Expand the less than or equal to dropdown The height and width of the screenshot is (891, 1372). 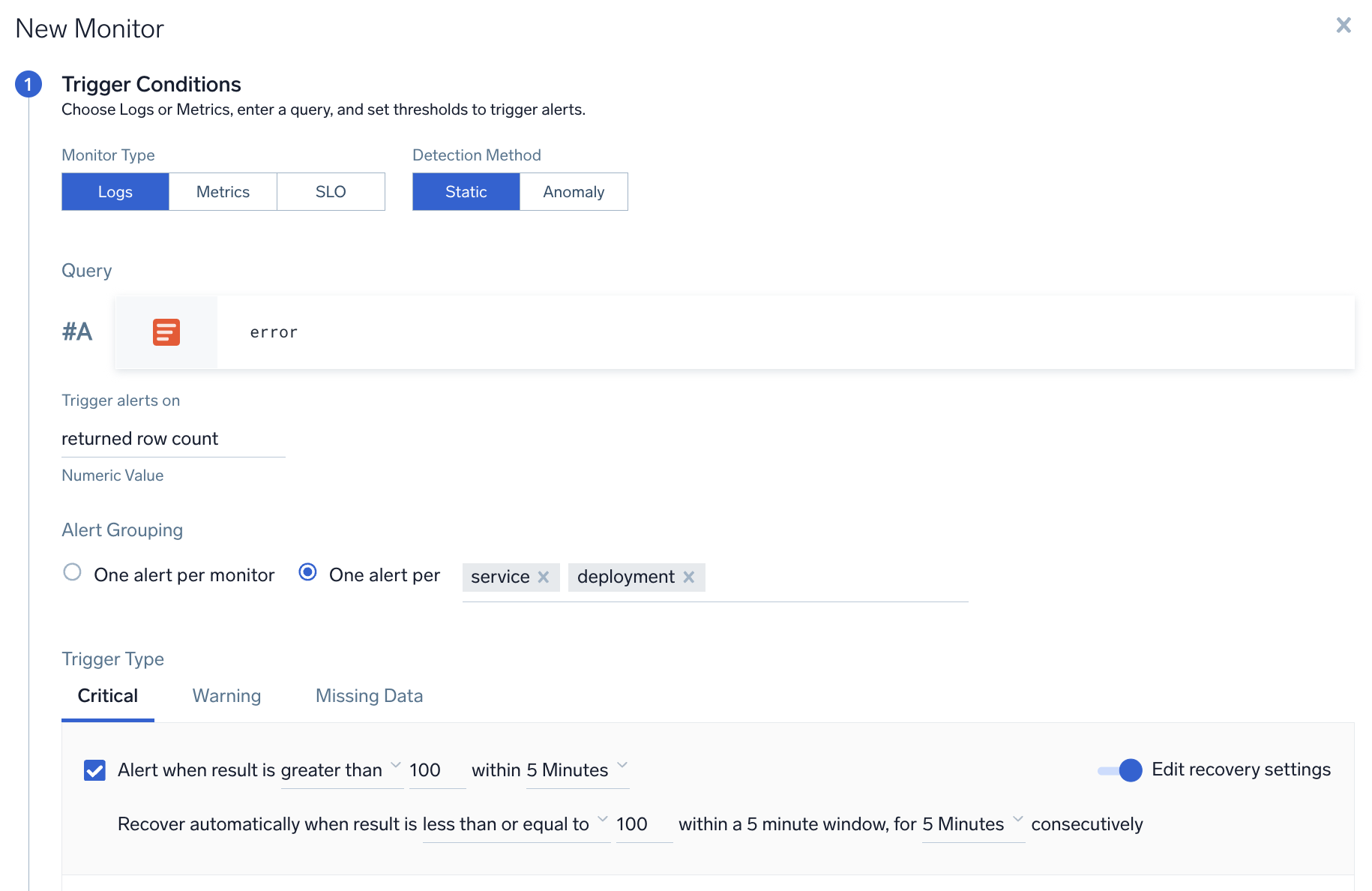click(515, 824)
